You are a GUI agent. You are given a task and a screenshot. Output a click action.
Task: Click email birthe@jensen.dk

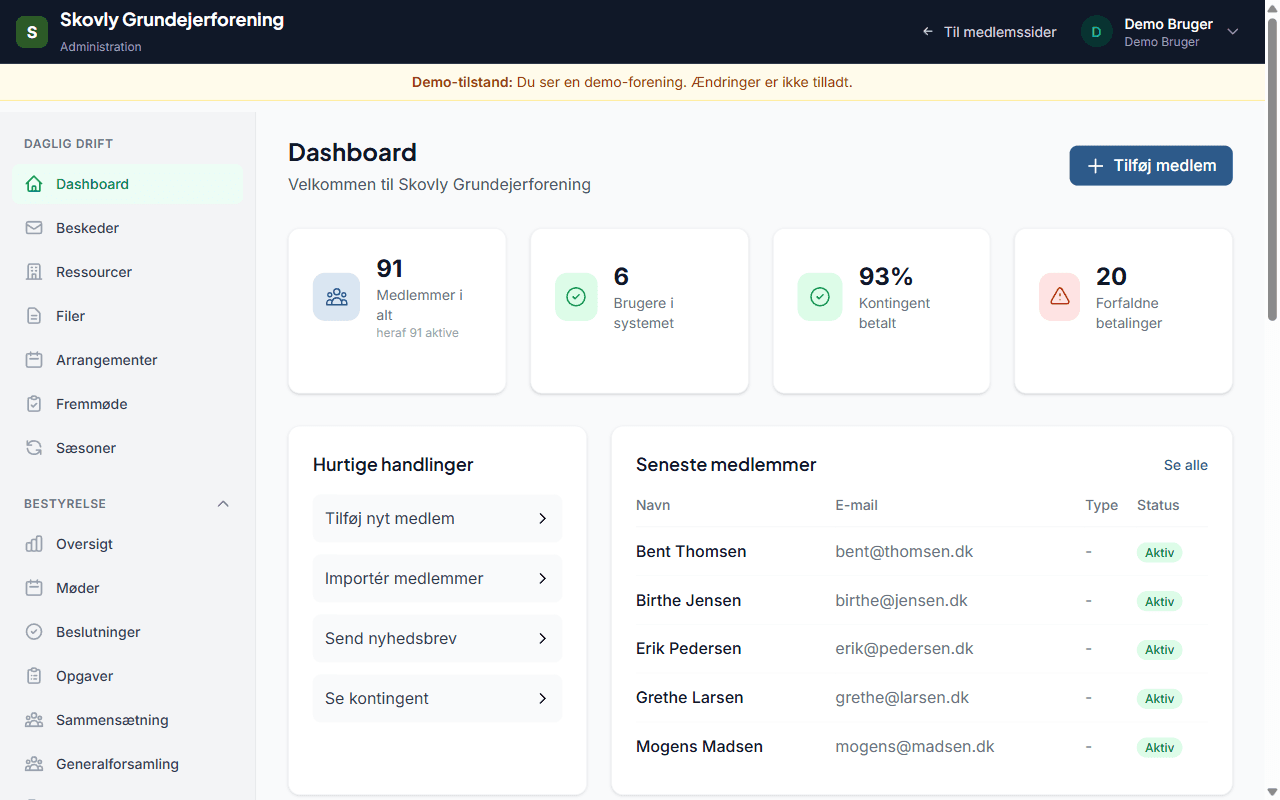(x=902, y=601)
